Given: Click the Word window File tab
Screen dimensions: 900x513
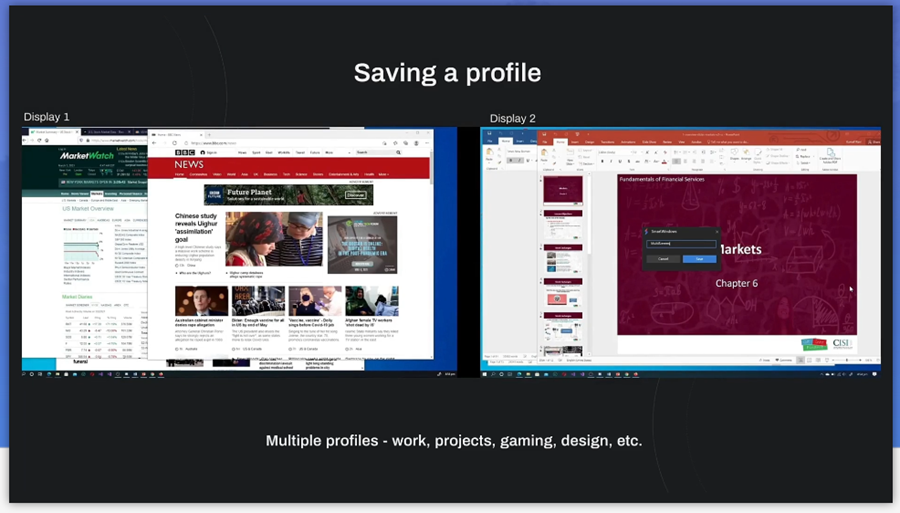Looking at the screenshot, I should 489,141.
